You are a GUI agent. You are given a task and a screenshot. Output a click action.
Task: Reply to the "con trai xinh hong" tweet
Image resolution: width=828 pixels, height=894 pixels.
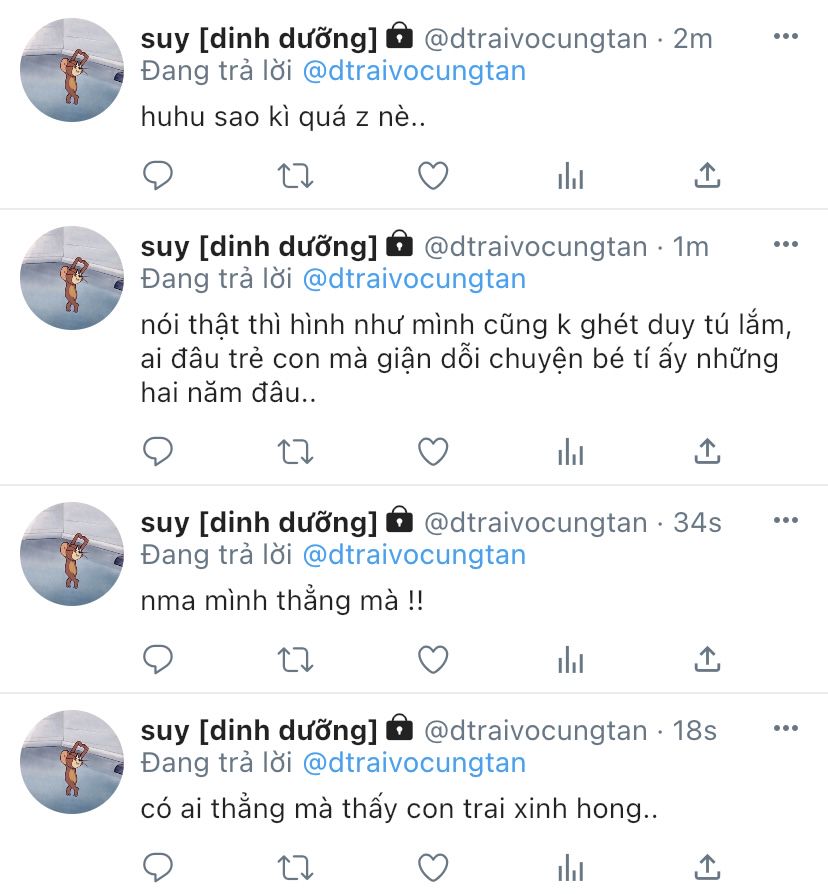click(x=157, y=868)
